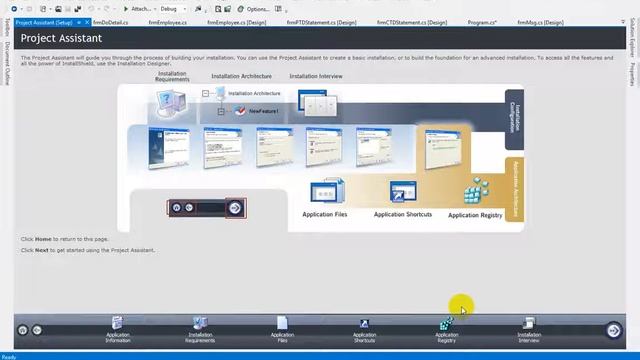This screenshot has height=360, width=640.
Task: Click the Application Shortcuts icon in the diagram
Action: (403, 191)
